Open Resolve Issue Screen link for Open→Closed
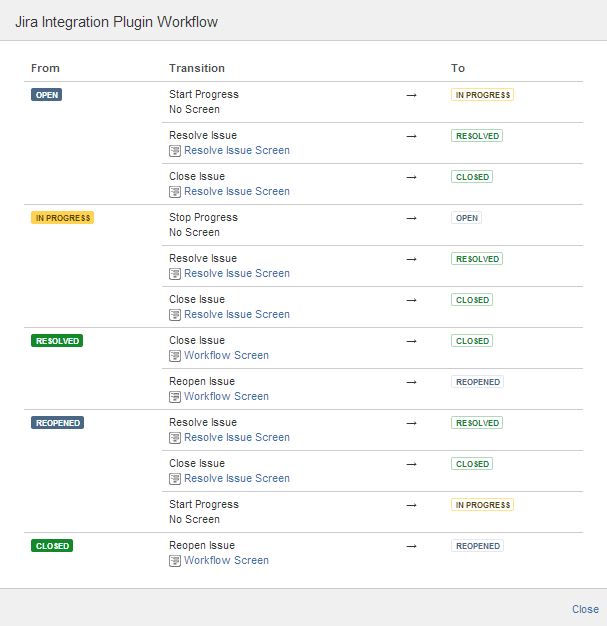 coord(237,192)
